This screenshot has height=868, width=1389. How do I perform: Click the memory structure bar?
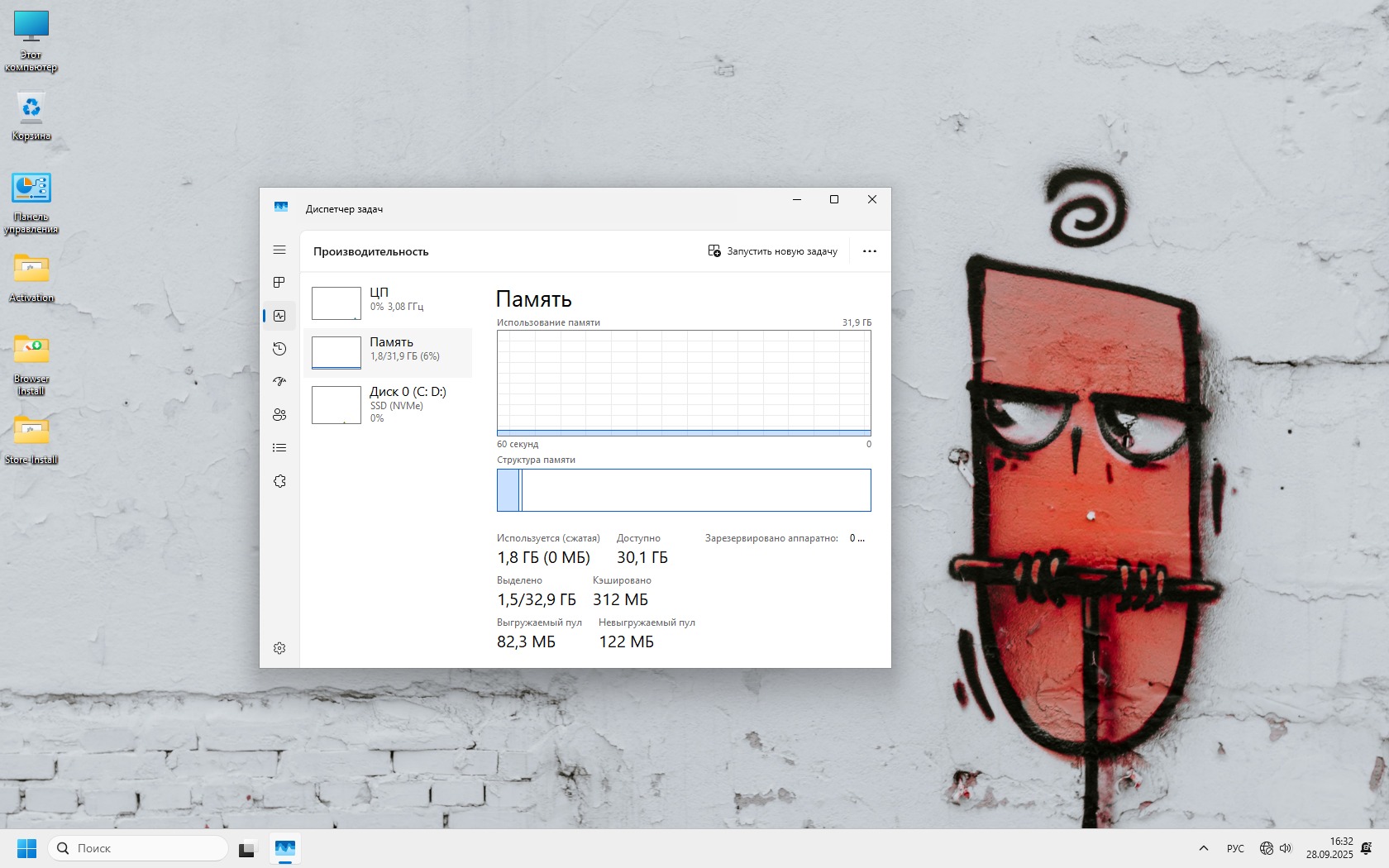click(x=684, y=490)
